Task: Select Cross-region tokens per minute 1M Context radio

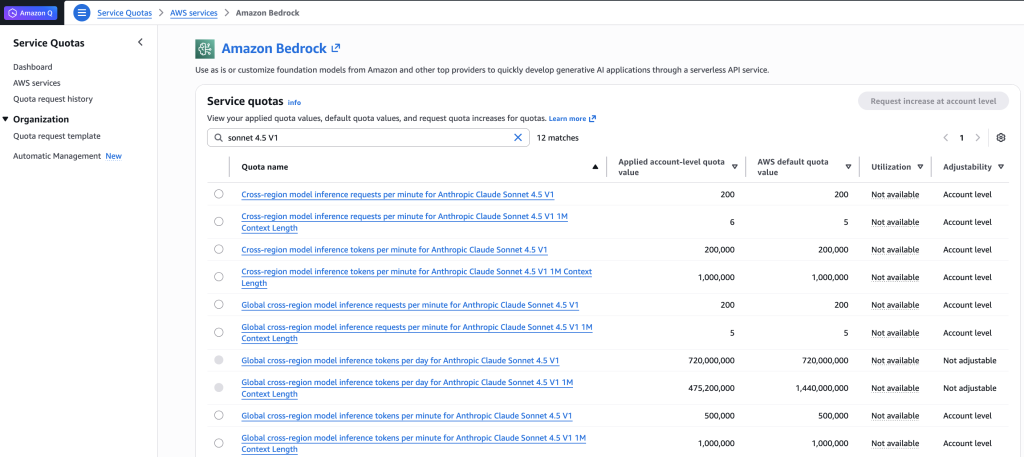Action: tap(219, 277)
